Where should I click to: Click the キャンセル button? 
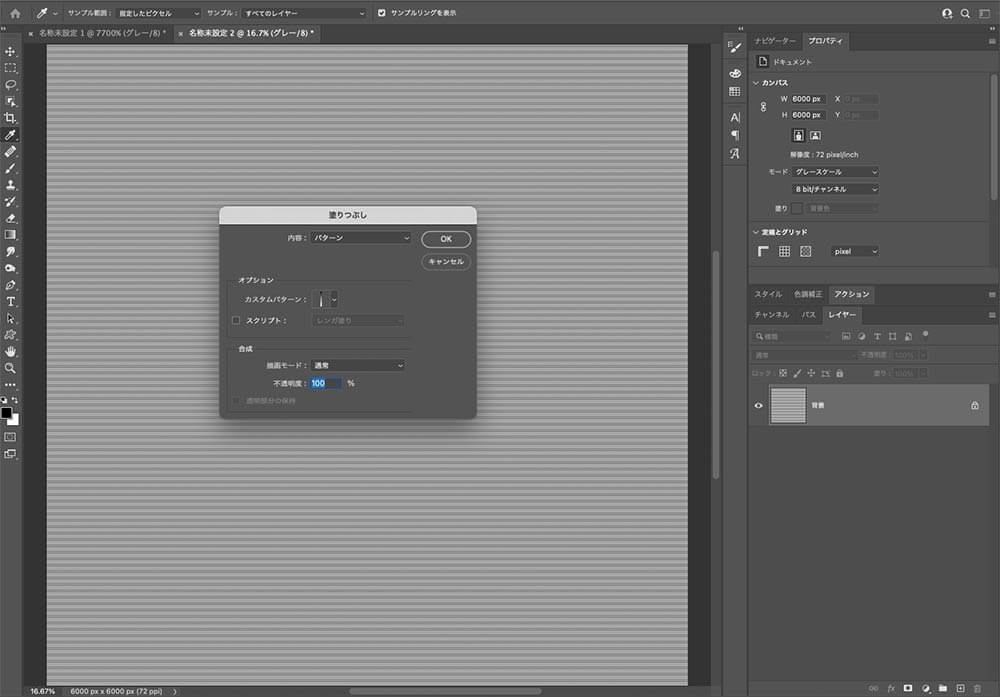coord(446,261)
